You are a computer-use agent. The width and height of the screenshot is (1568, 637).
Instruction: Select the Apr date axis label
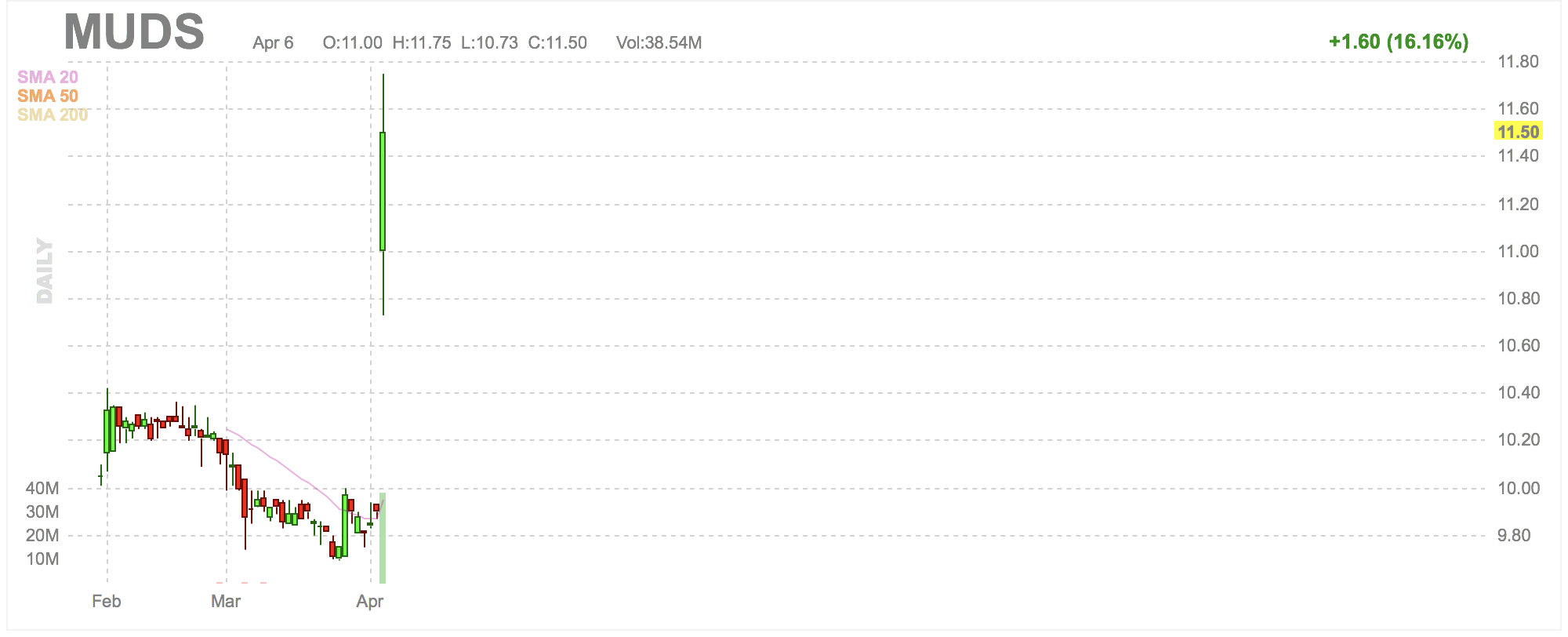[x=370, y=602]
